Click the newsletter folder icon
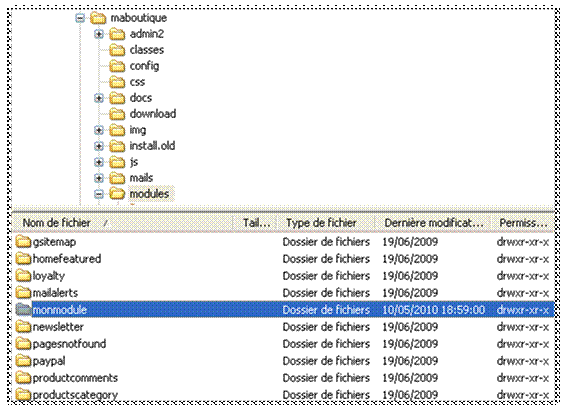The image size is (566, 411). coord(23,327)
